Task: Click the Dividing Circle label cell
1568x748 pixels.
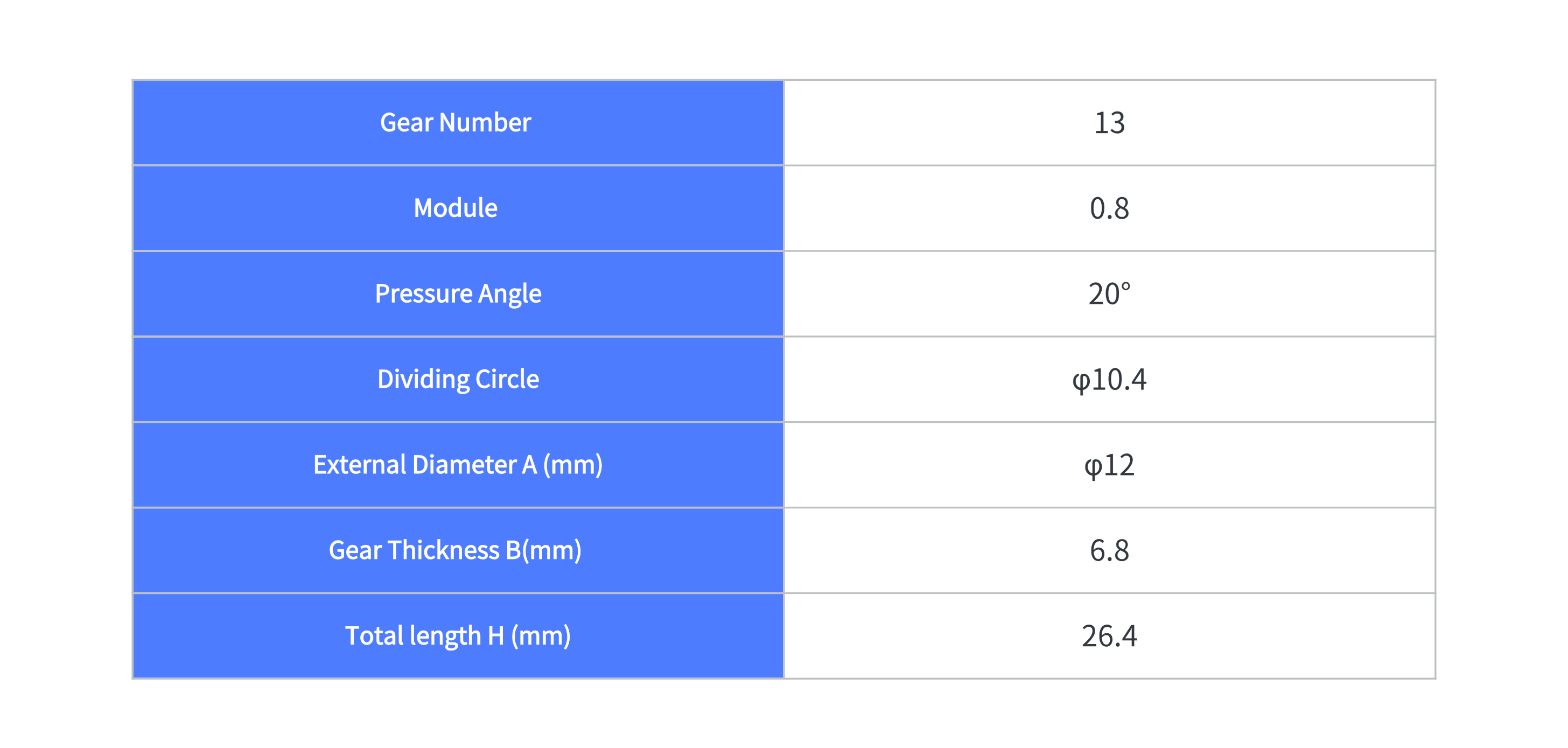Action: [458, 379]
